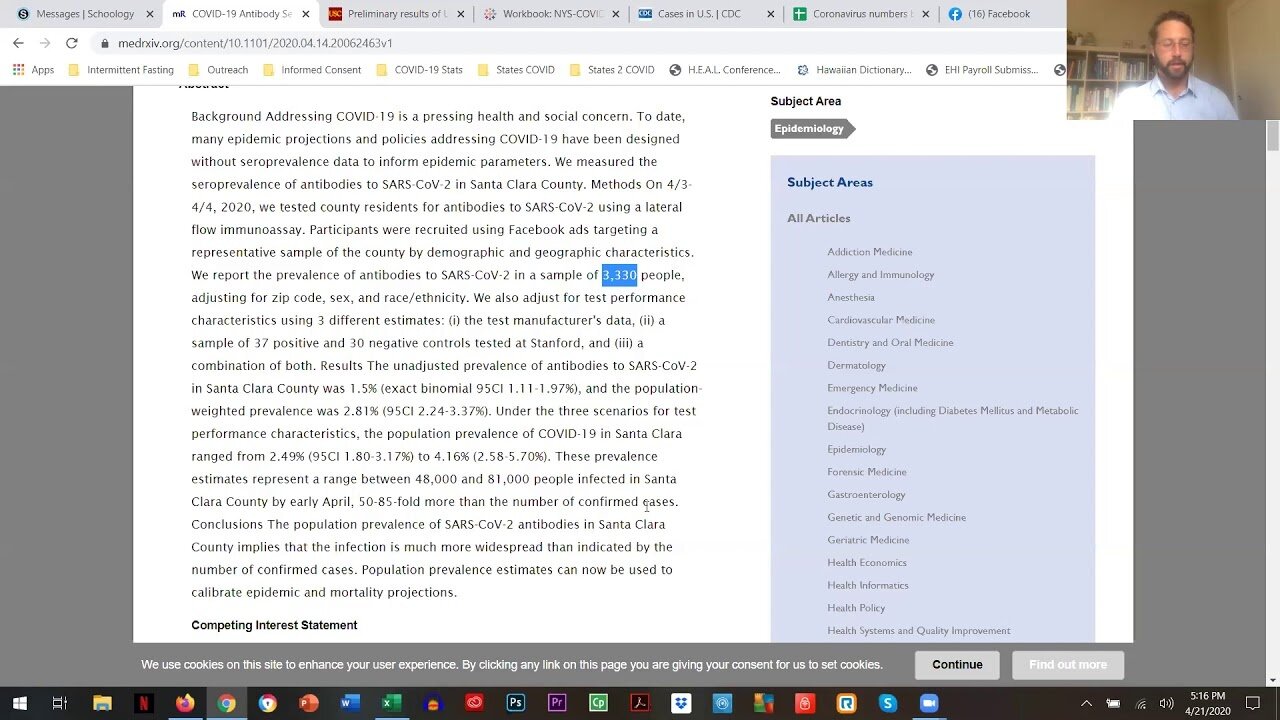
Task: Click the site padlock icon in address bar
Action: [x=105, y=44]
